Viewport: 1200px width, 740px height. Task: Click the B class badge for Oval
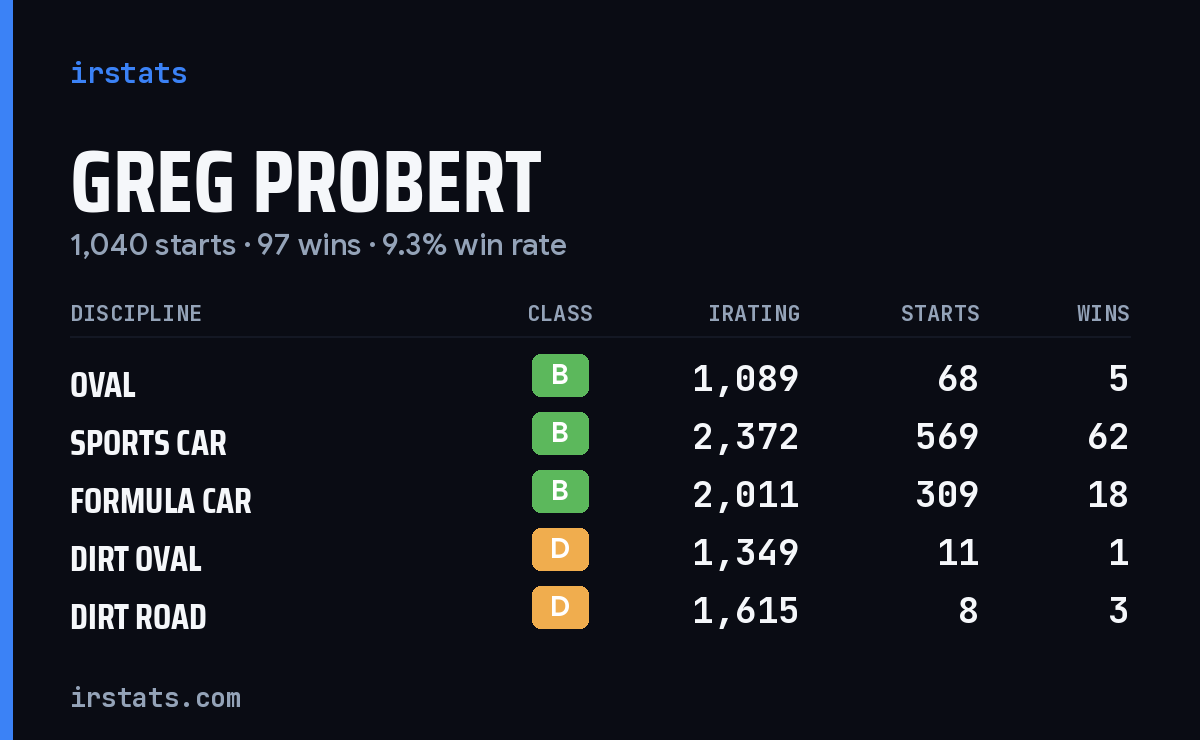pos(560,376)
